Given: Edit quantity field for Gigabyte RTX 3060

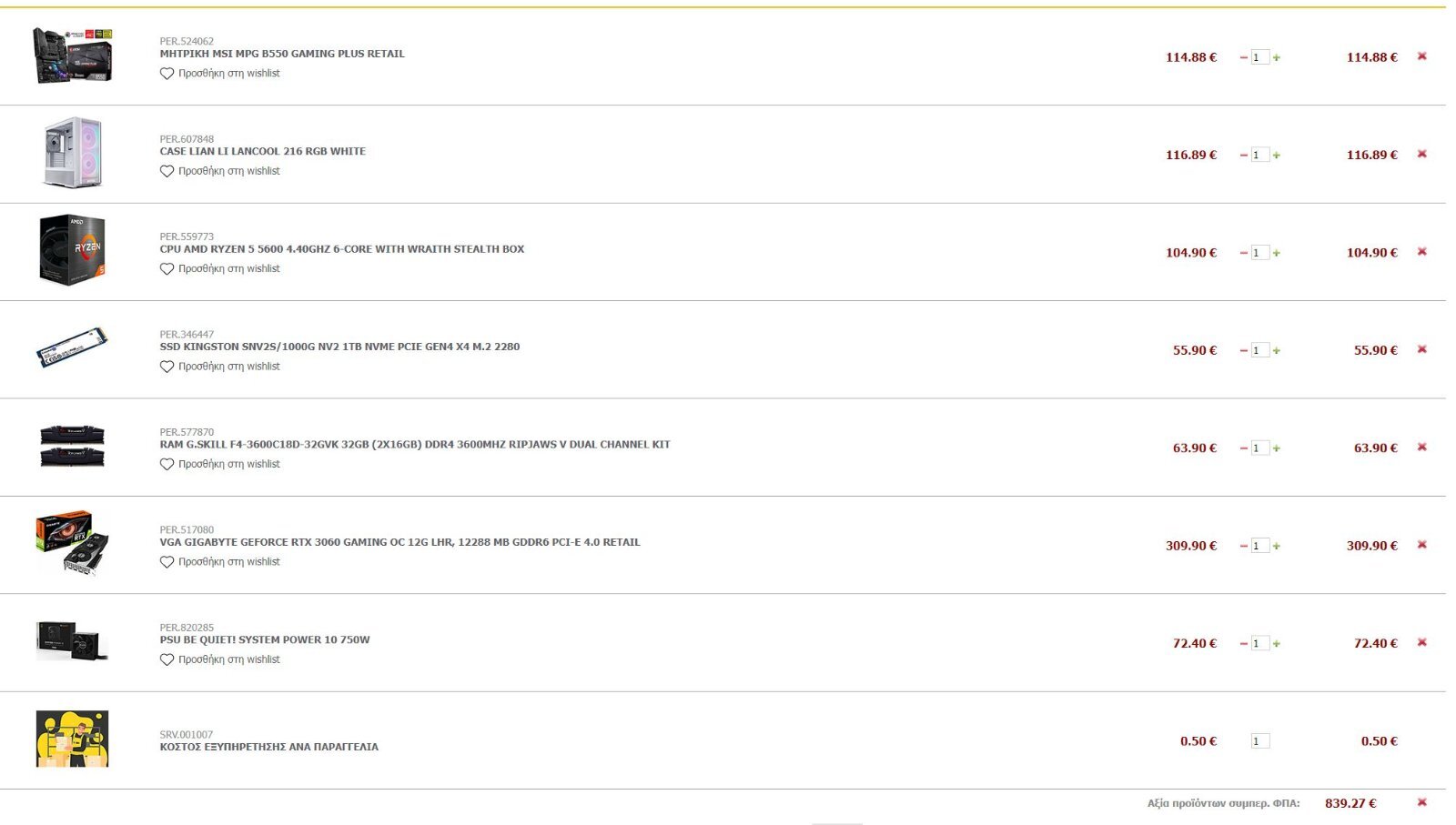Looking at the screenshot, I should click(1260, 546).
